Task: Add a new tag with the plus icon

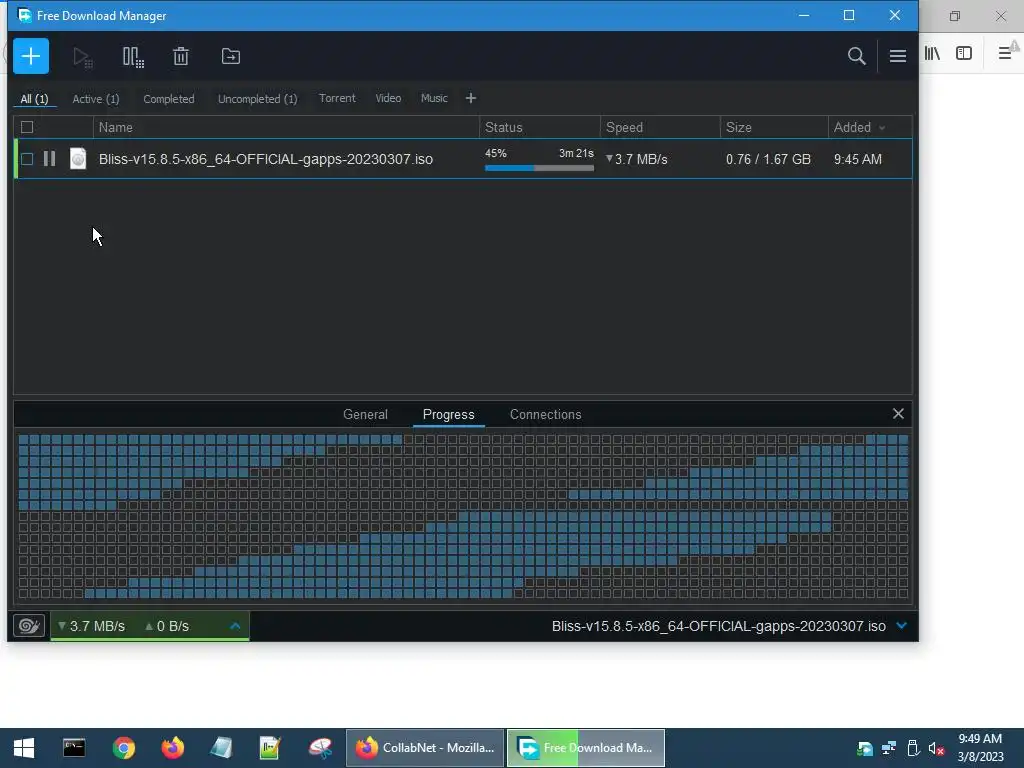Action: point(471,98)
